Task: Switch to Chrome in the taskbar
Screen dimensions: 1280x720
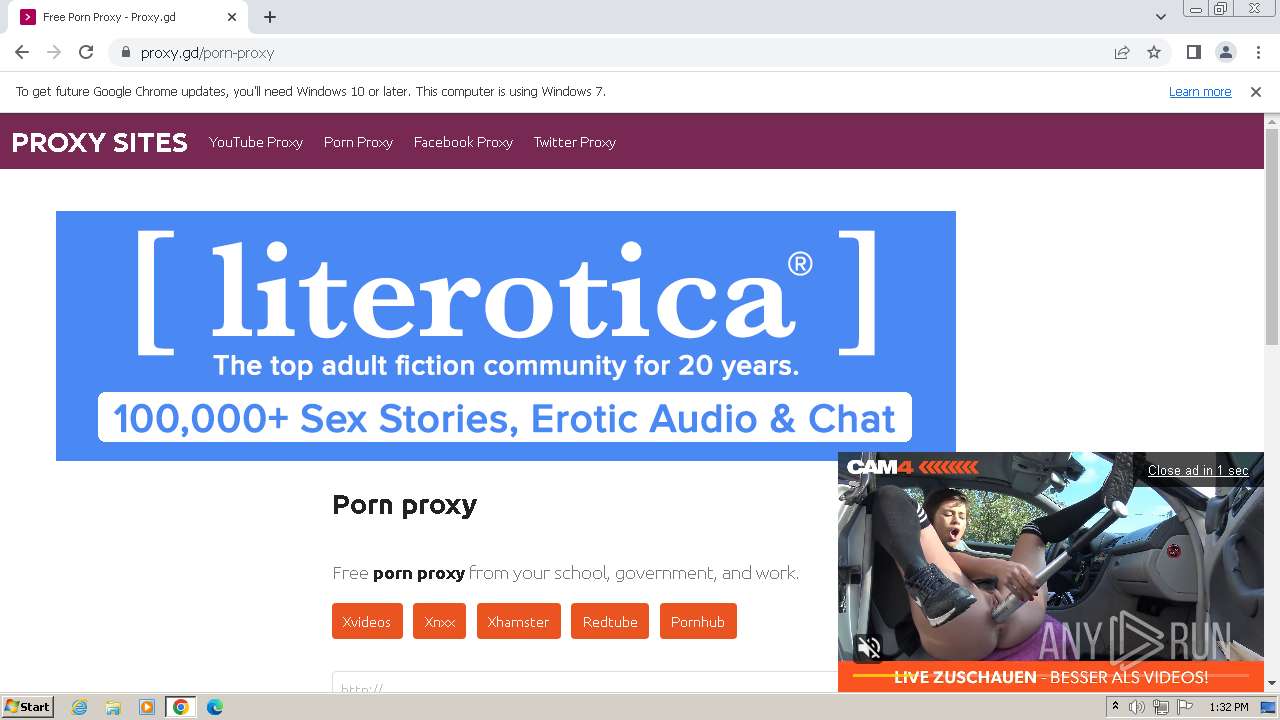Action: 181,707
